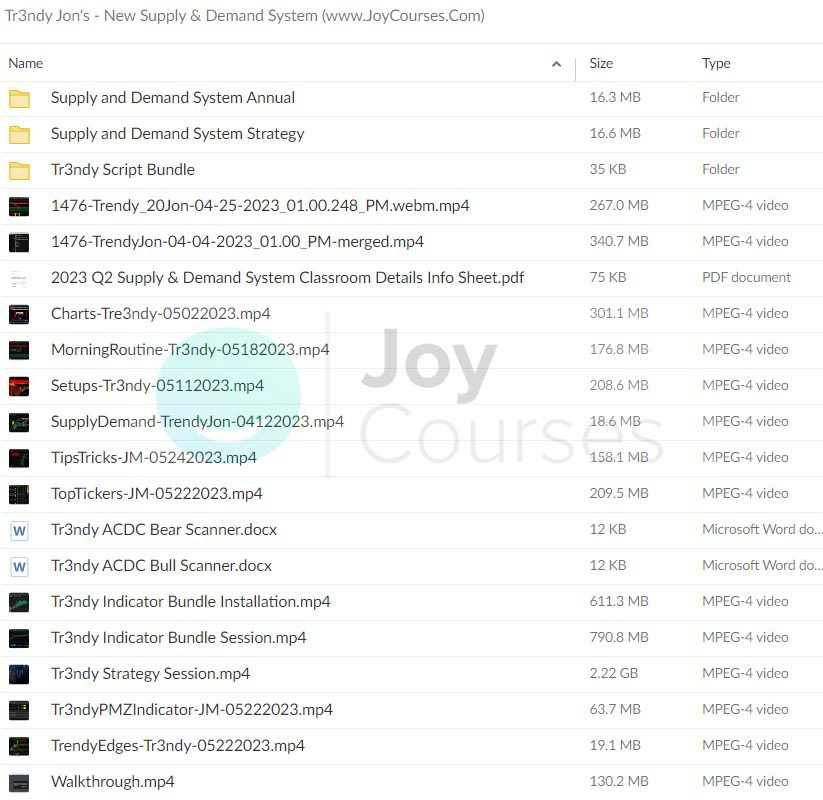This screenshot has width=823, height=800.
Task: Click thumbnail icon of Charts-Tre3ndy-05022023.mp4
Action: 19,314
